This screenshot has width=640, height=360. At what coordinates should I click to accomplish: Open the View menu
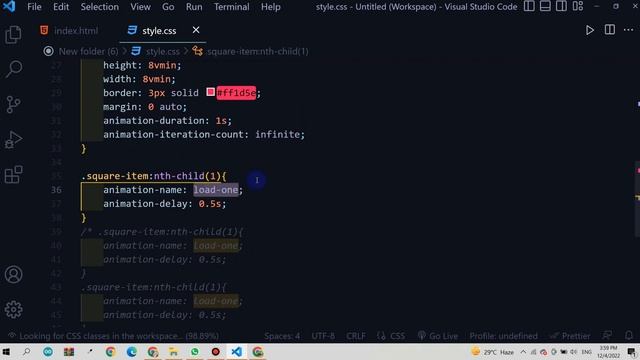[x=140, y=7]
